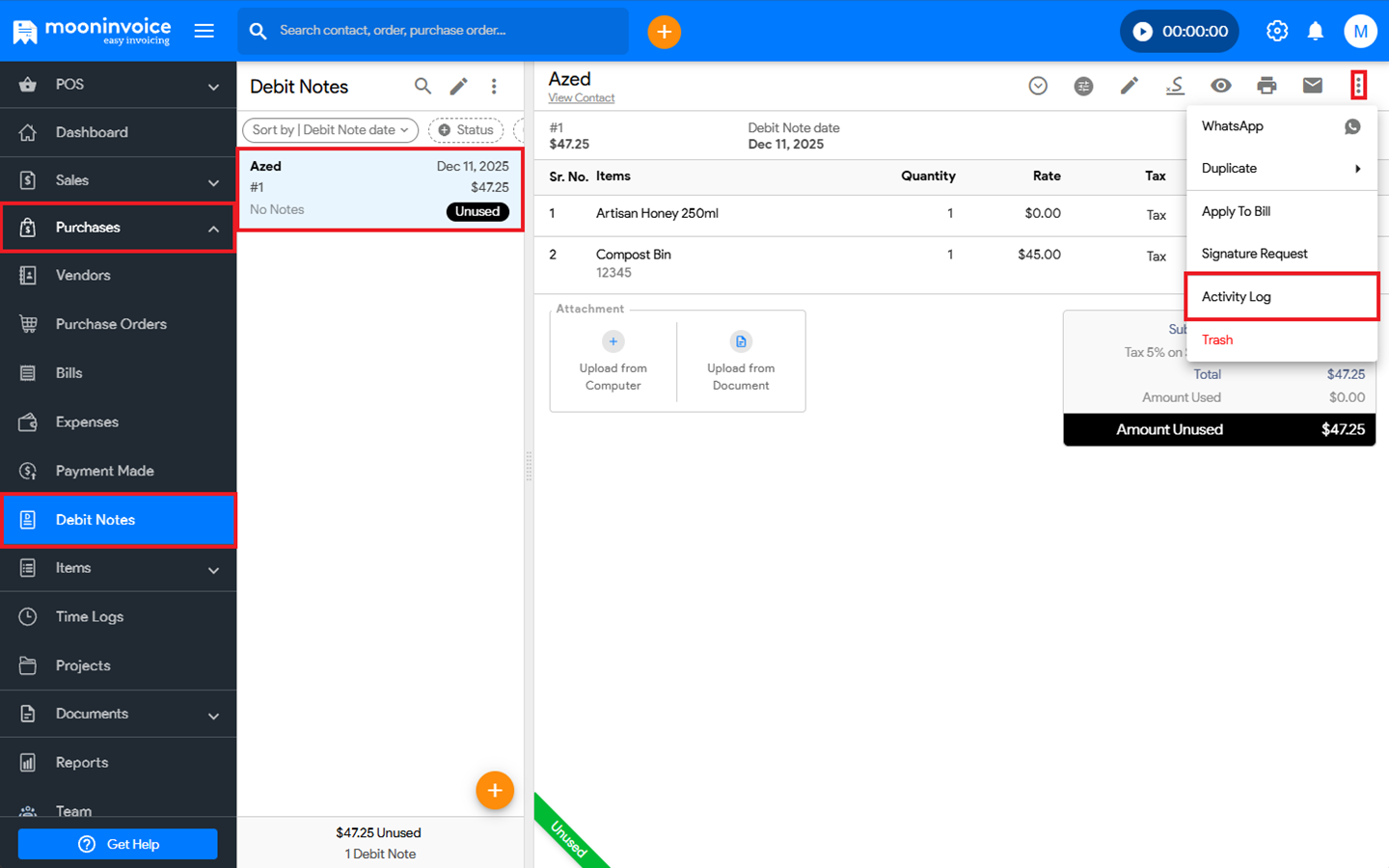Choose Apply To Bill menu option

pos(1236,211)
